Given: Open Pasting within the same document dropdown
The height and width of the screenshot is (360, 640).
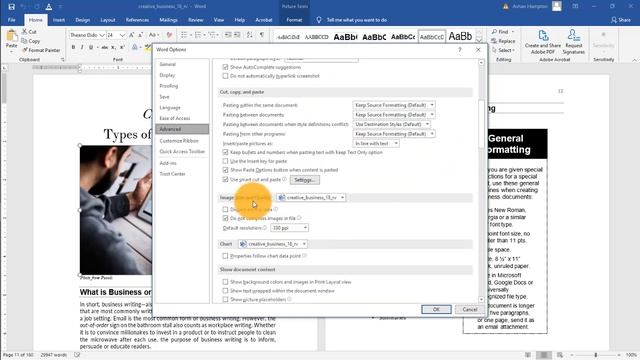Looking at the screenshot, I should pyautogui.click(x=394, y=105).
